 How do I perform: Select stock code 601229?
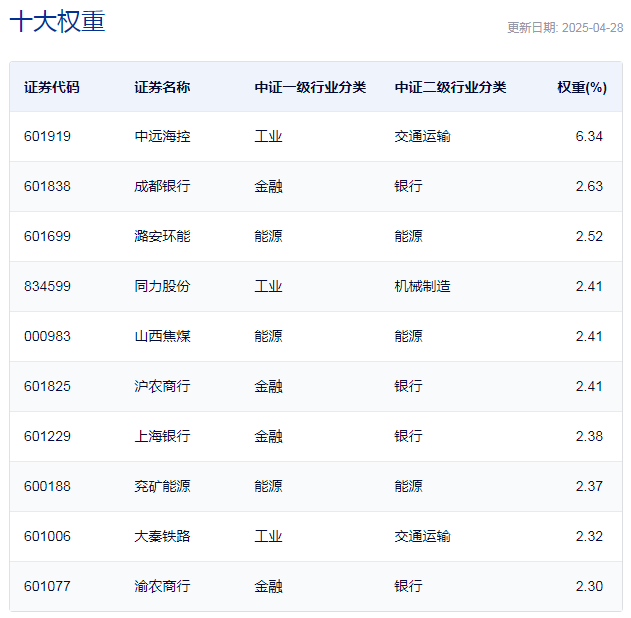(x=47, y=436)
